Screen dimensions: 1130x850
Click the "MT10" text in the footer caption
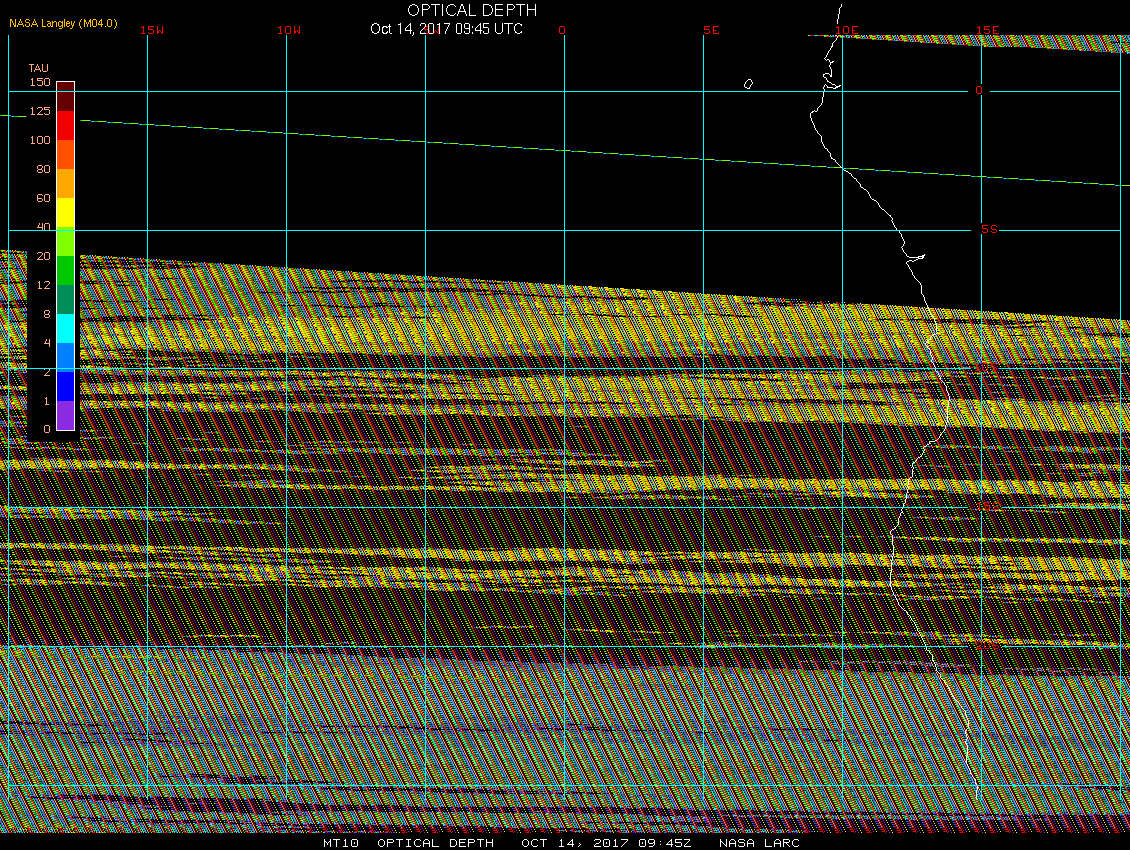[340, 842]
